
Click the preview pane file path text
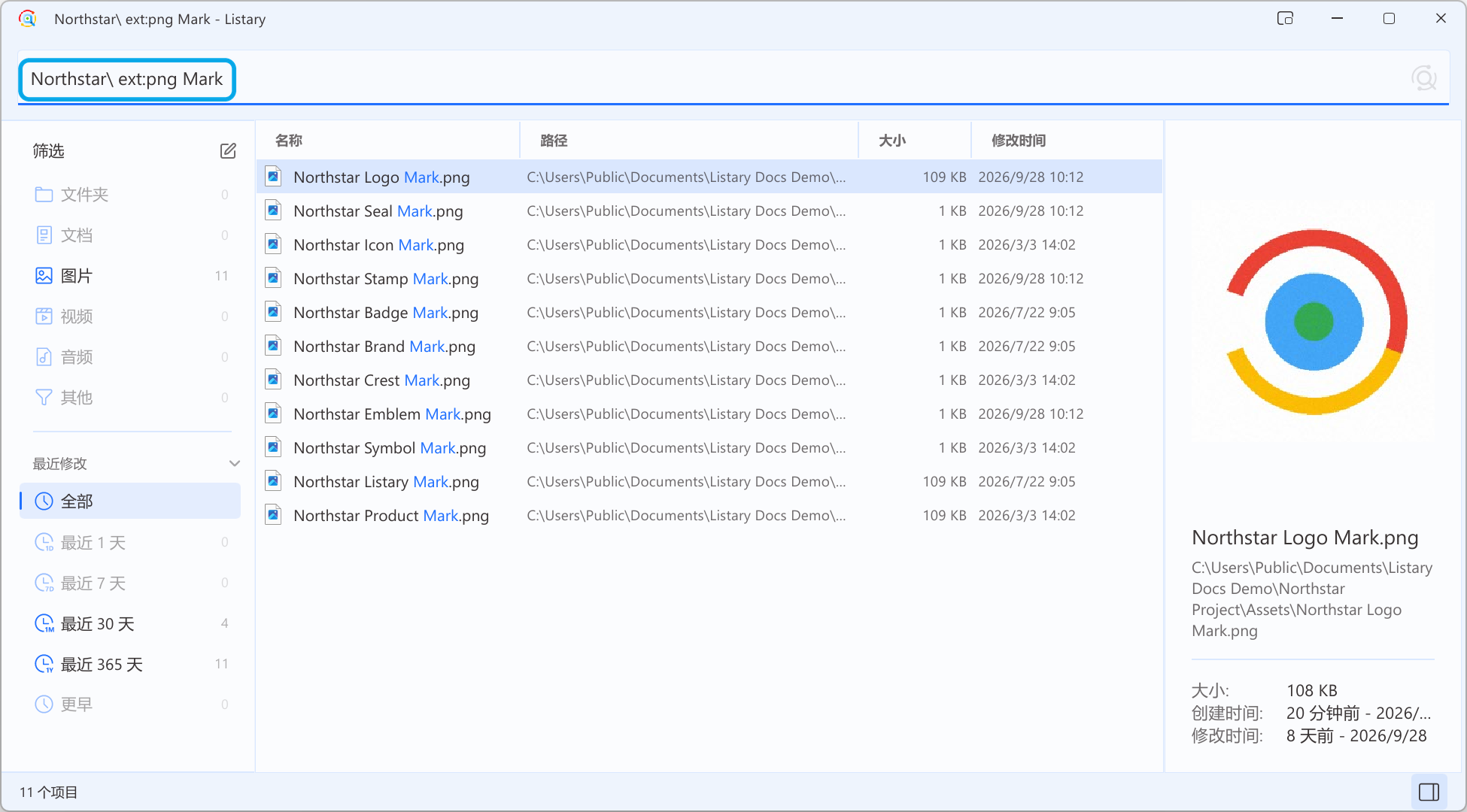point(1312,599)
